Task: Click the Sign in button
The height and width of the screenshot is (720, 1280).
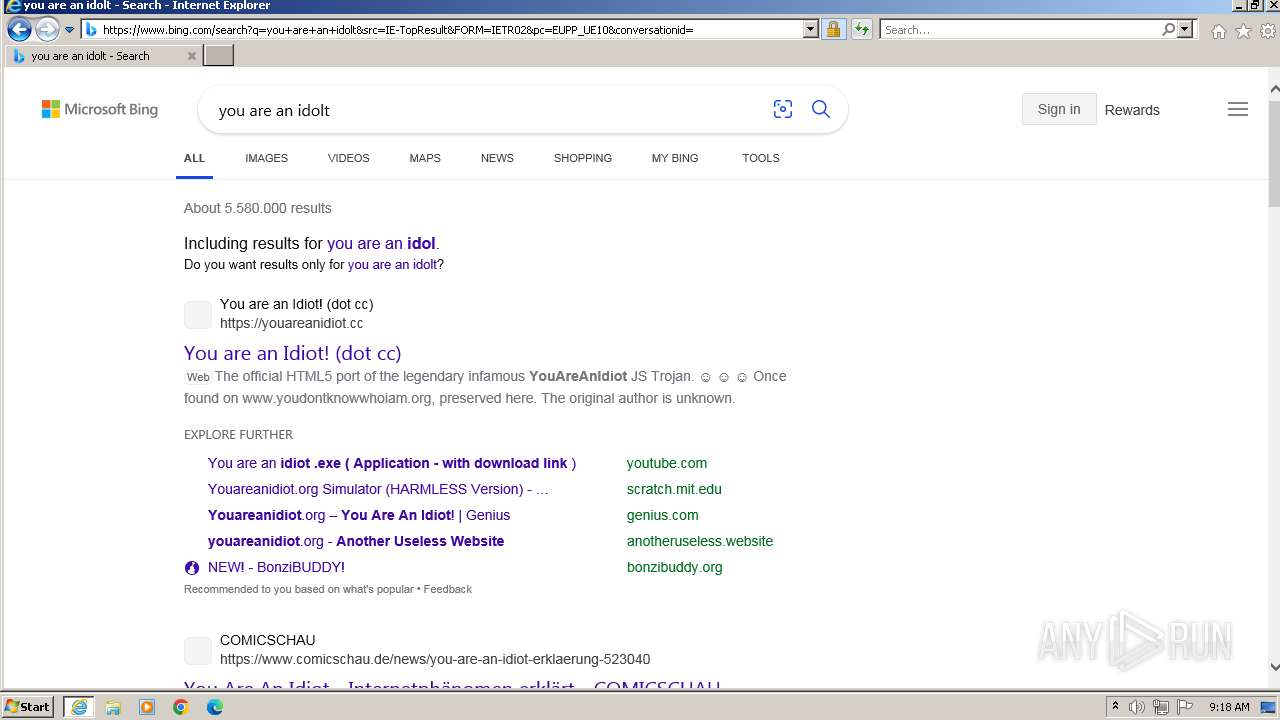Action: (x=1059, y=109)
